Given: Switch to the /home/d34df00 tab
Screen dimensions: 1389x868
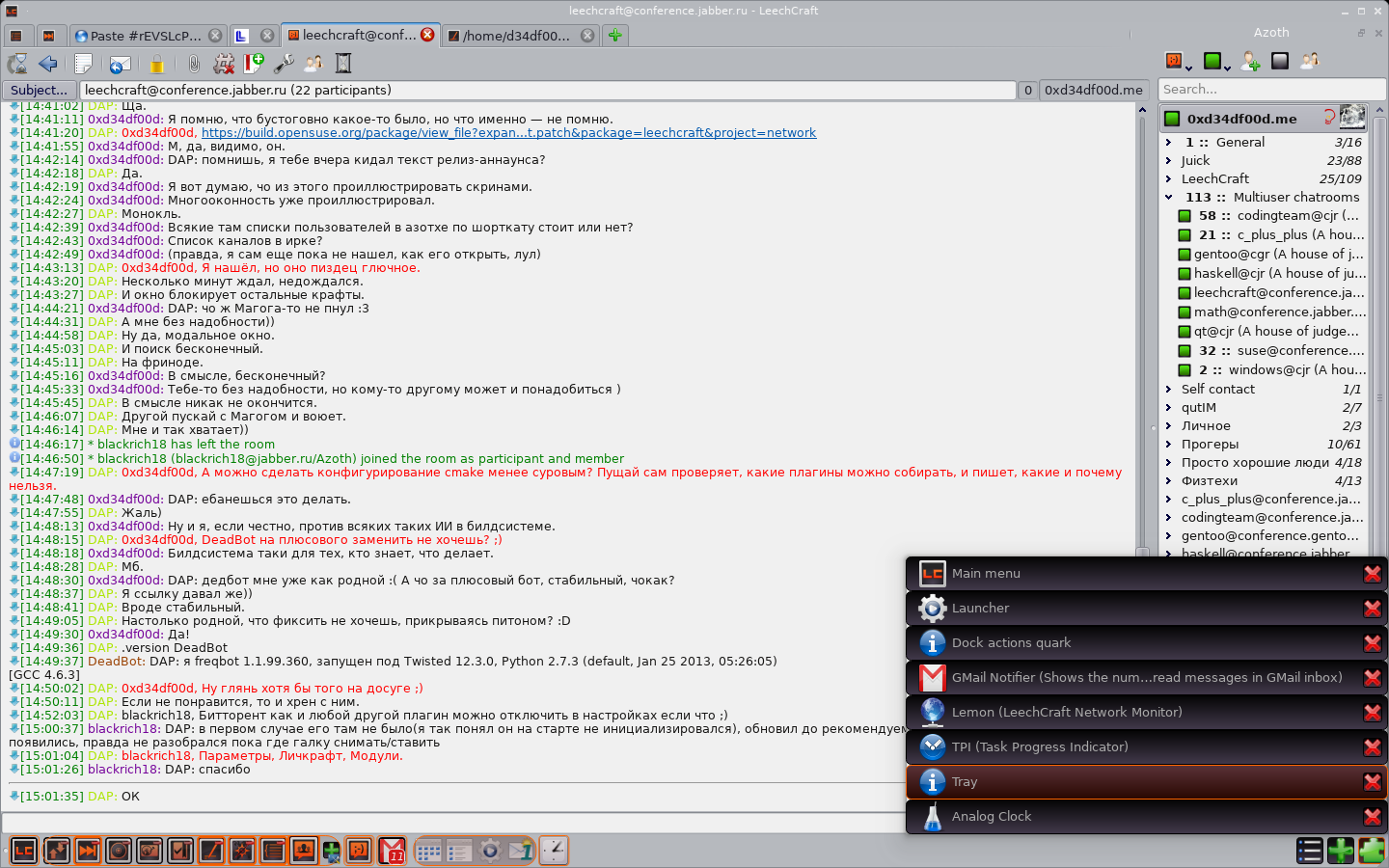Looking at the screenshot, I should point(522,36).
